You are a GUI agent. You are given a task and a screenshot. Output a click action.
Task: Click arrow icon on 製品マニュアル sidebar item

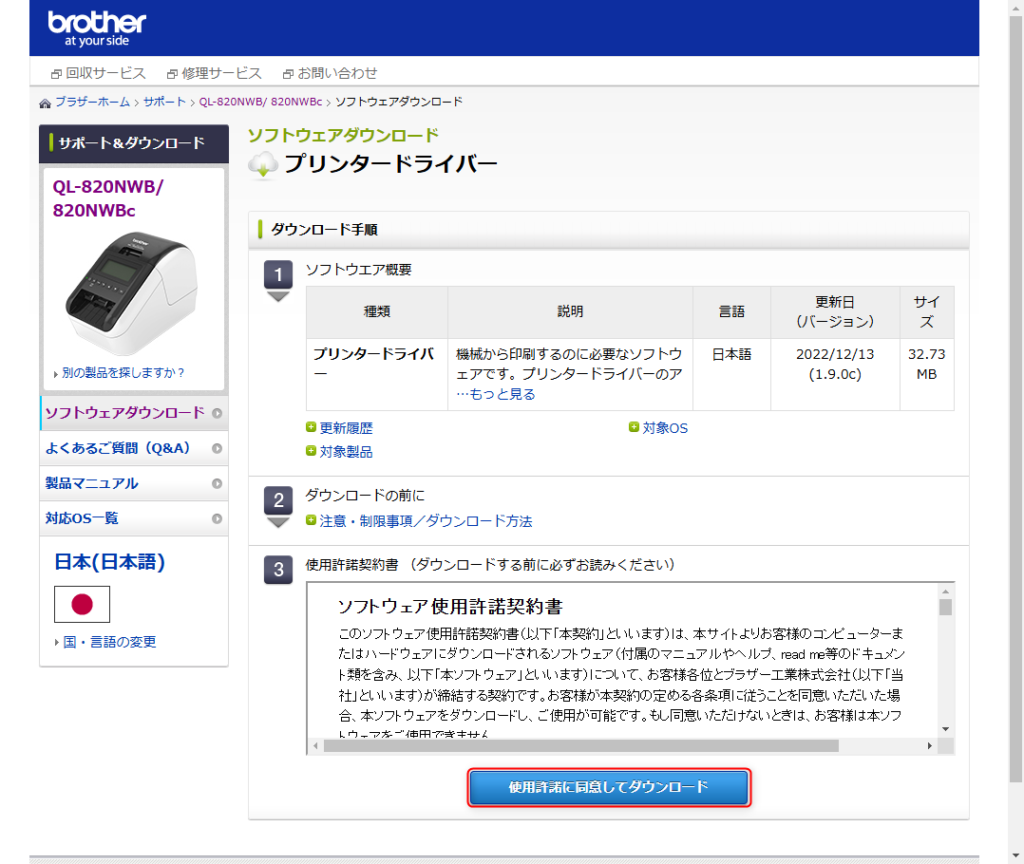(x=217, y=483)
